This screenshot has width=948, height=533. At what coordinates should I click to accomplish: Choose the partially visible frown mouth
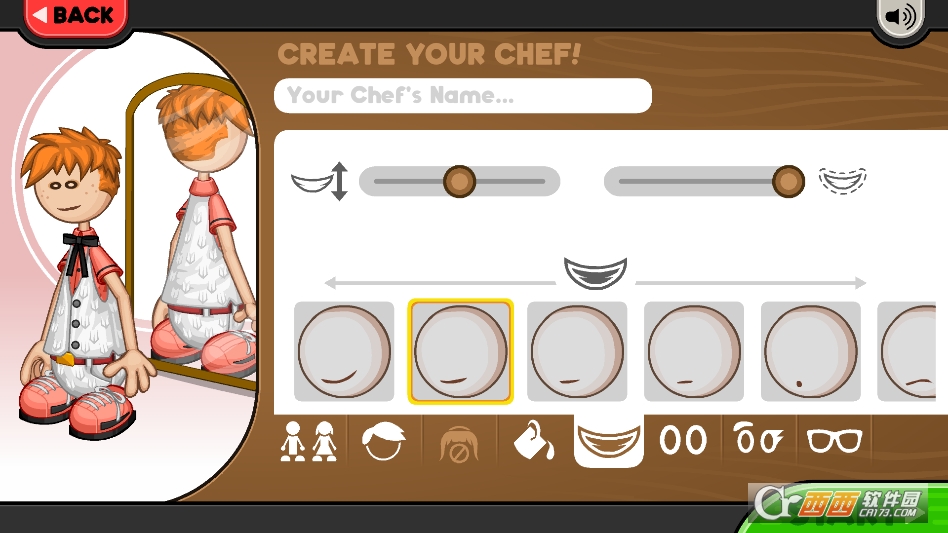[x=907, y=351]
